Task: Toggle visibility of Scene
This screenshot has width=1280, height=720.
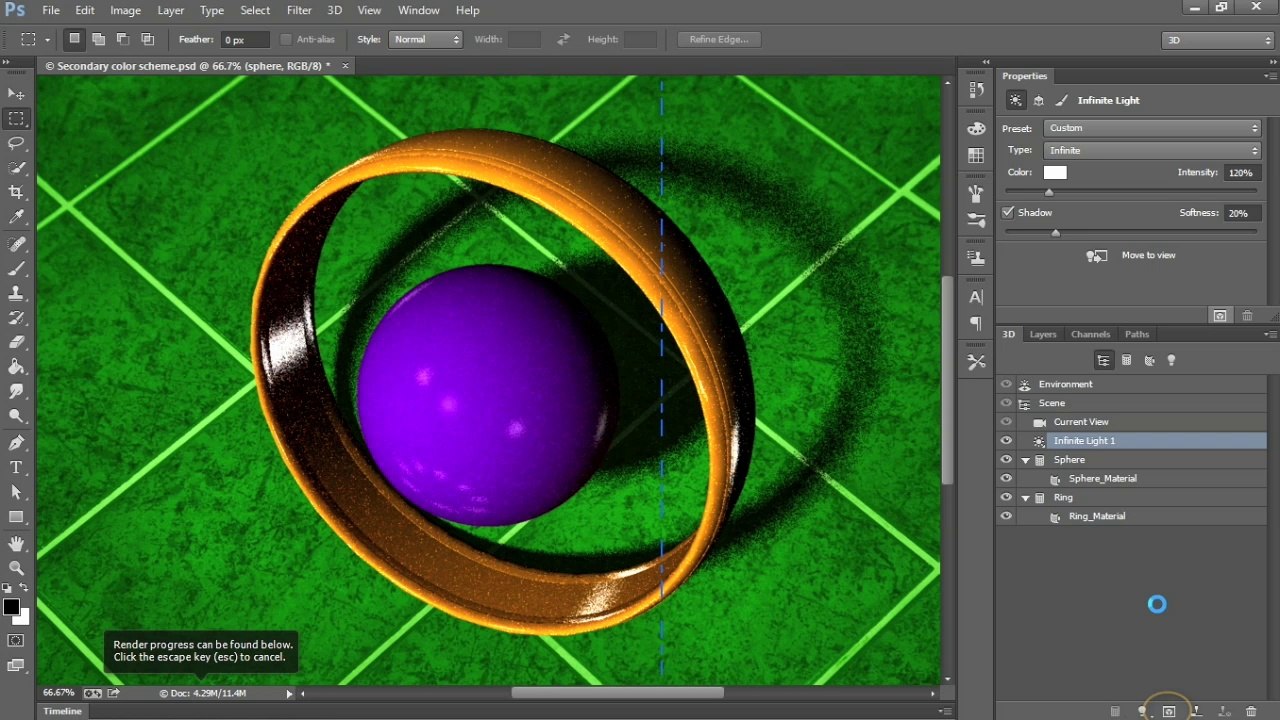Action: click(1006, 403)
